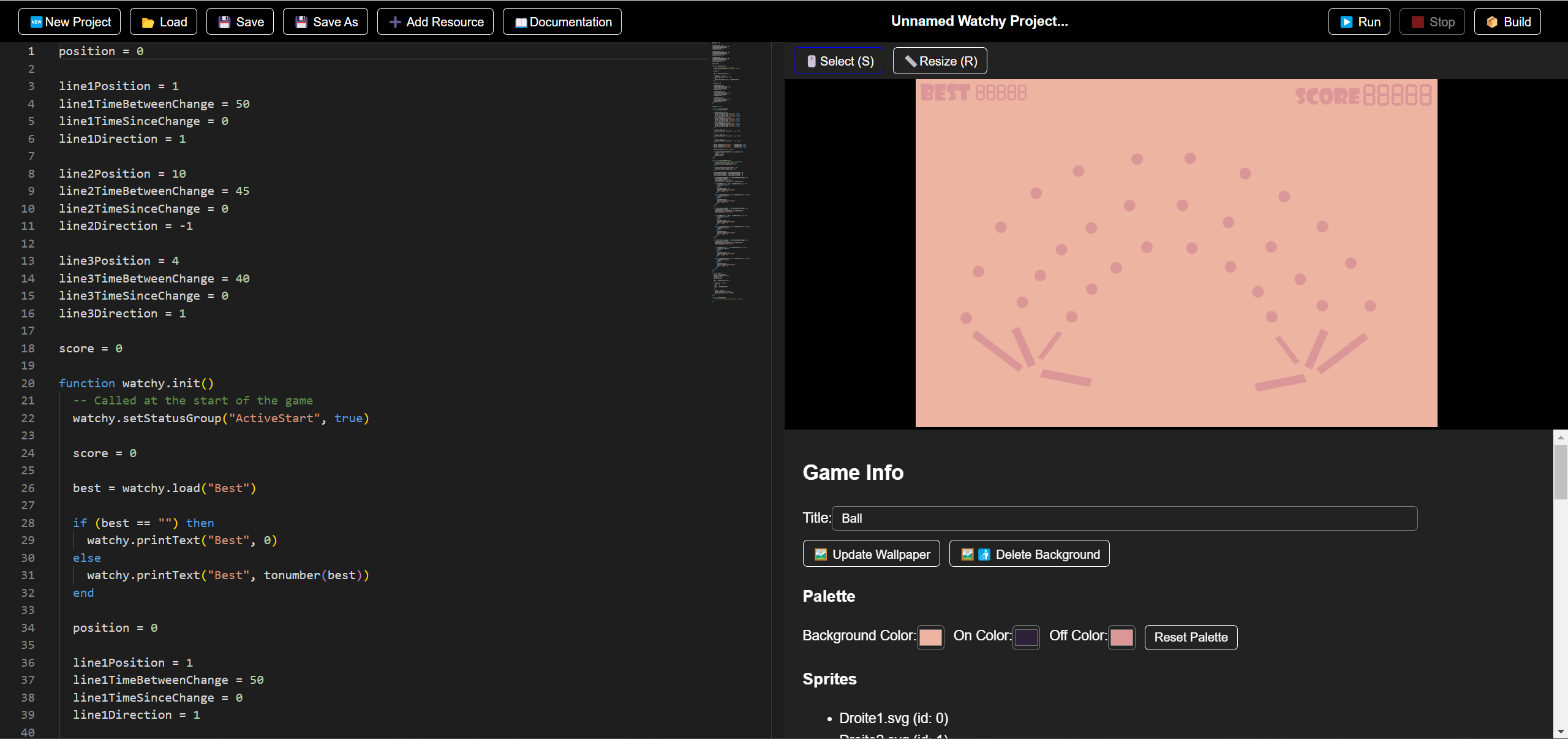Click the New Project button
The height and width of the screenshot is (739, 1568).
click(70, 22)
